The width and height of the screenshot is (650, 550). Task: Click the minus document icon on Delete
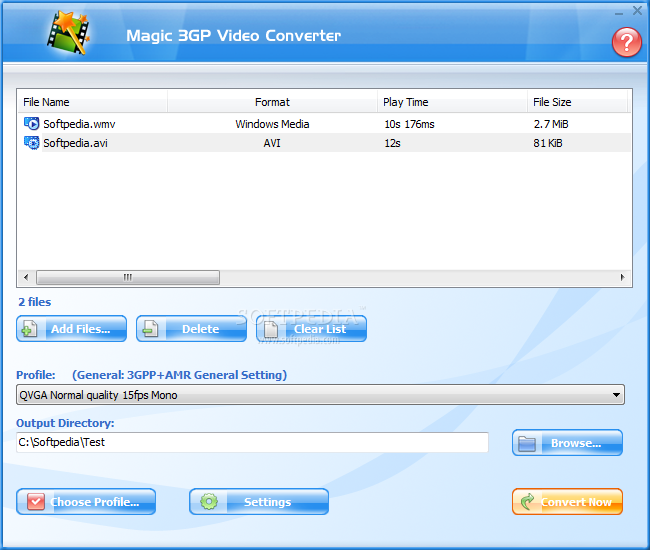(x=150, y=329)
